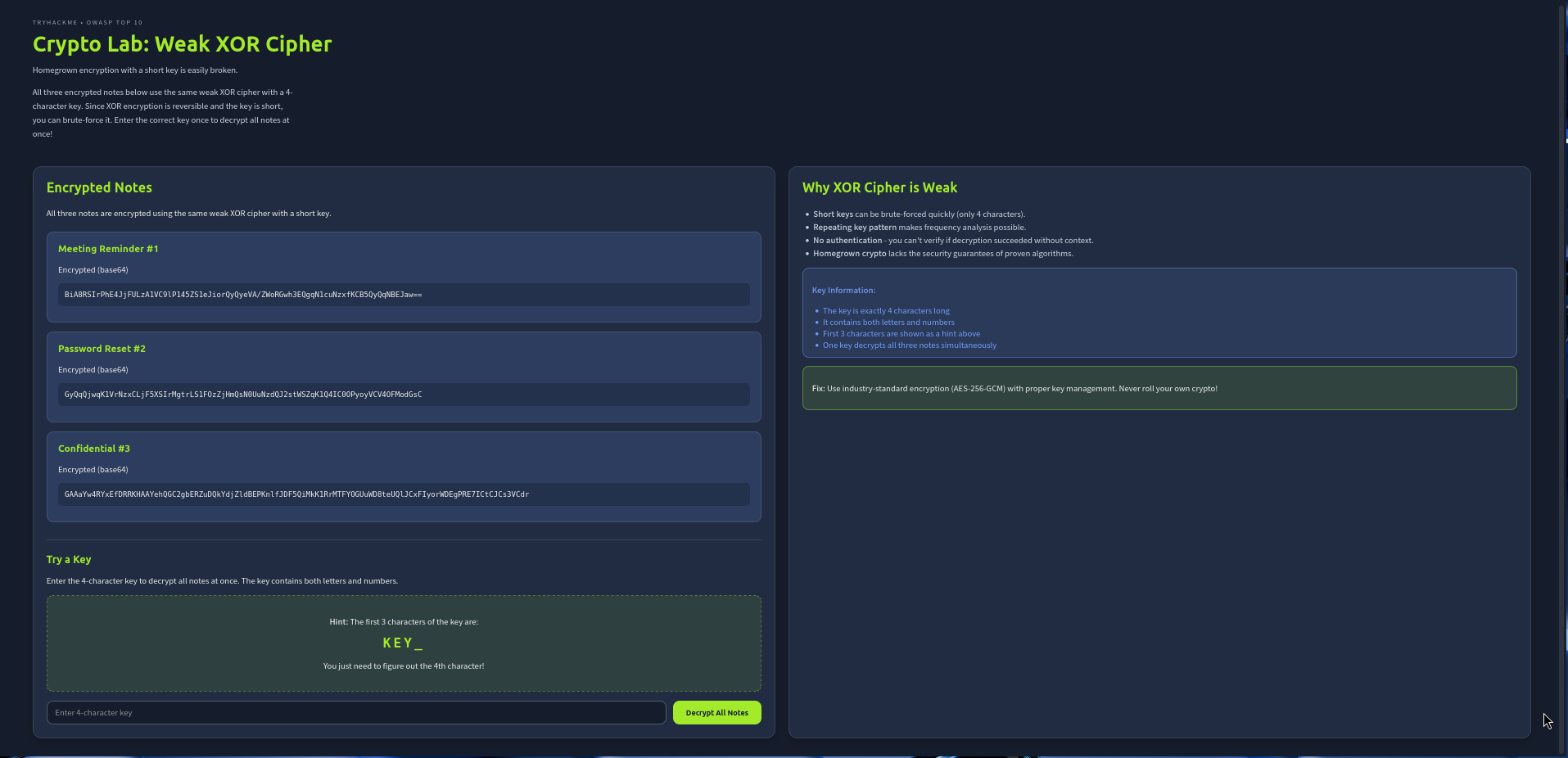Image resolution: width=1568 pixels, height=758 pixels.
Task: Click "It contains both letters and numbers" item
Action: (x=888, y=323)
